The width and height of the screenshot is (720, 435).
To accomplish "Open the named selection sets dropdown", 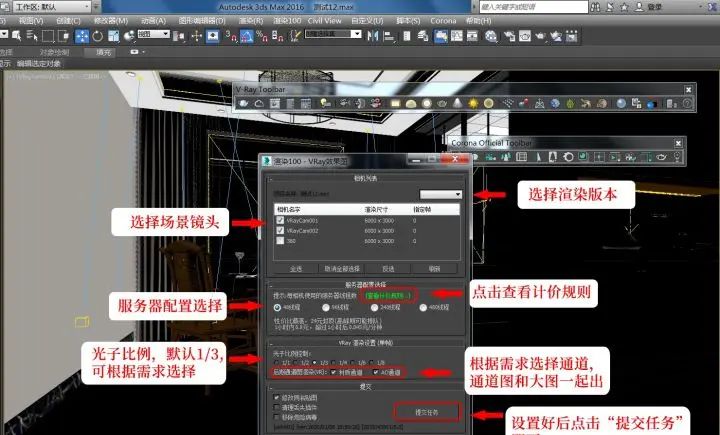I will tap(333, 34).
